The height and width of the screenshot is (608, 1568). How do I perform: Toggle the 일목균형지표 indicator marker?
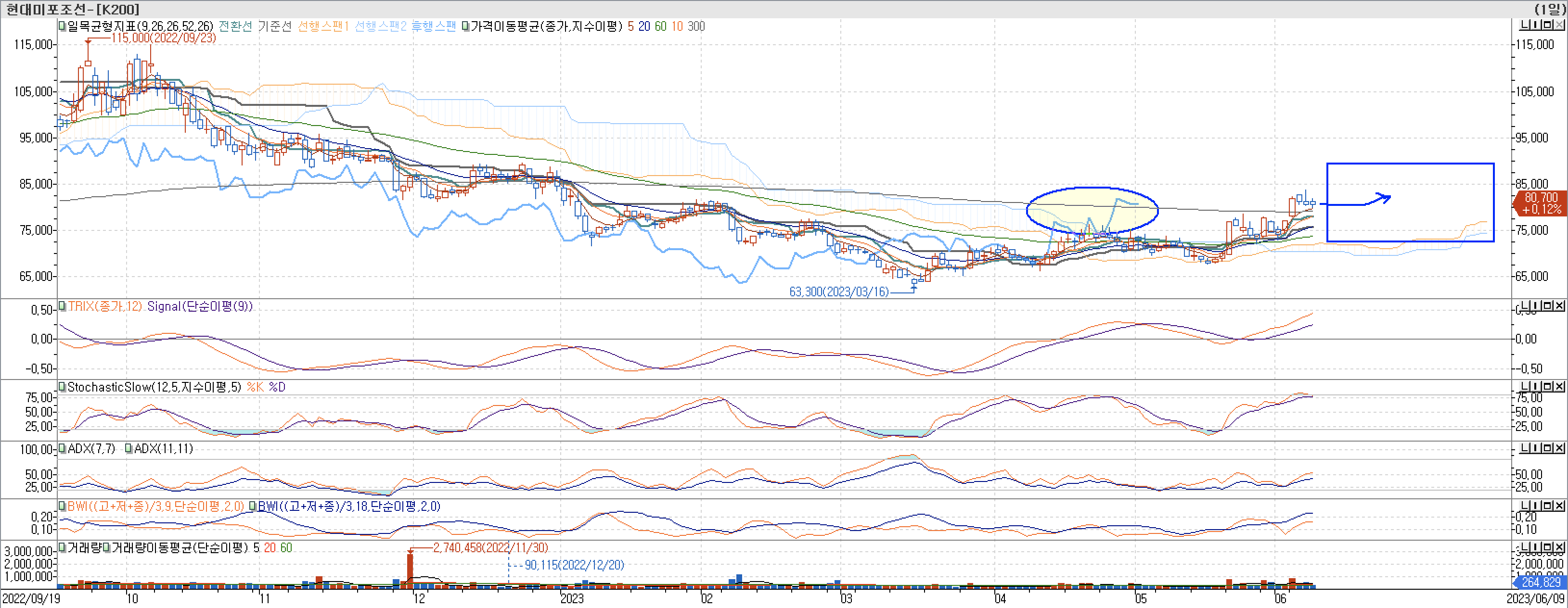point(62,26)
